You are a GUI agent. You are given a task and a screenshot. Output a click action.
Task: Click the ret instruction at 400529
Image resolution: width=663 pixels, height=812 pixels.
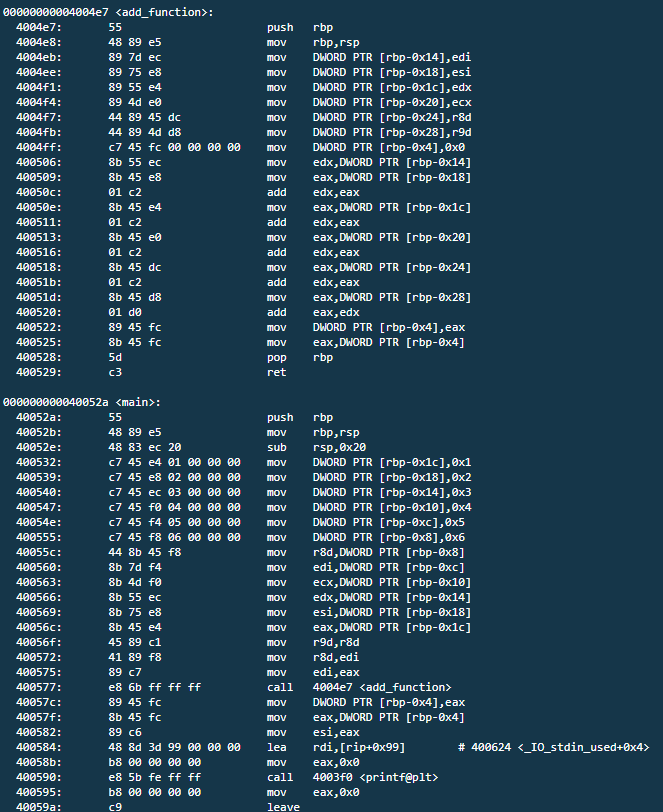(277, 372)
